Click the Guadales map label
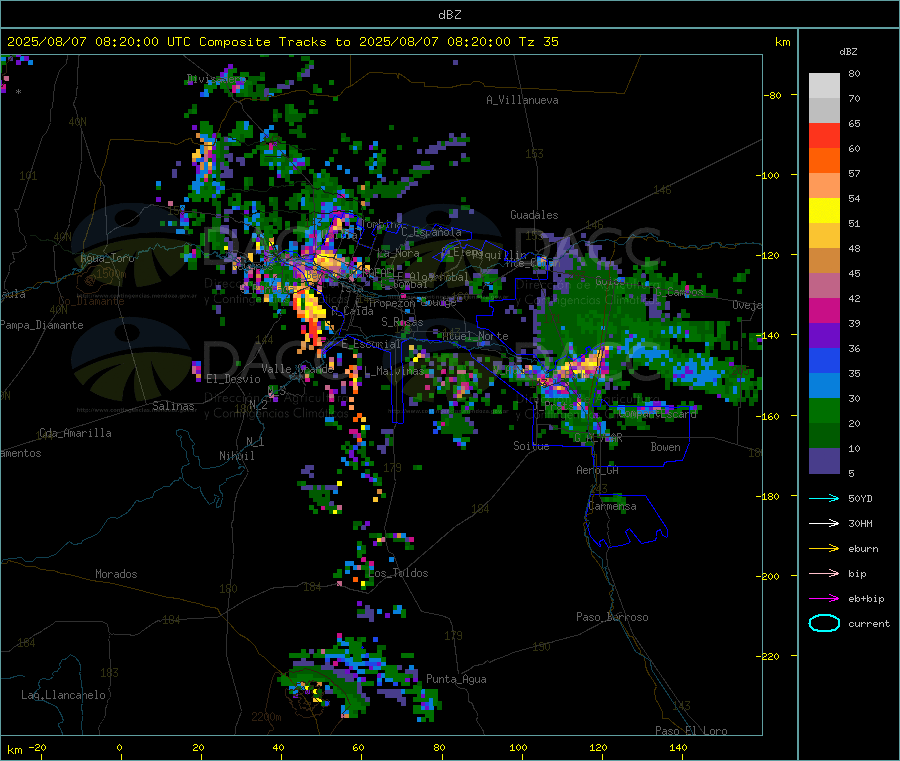The width and height of the screenshot is (900, 761). [x=534, y=215]
